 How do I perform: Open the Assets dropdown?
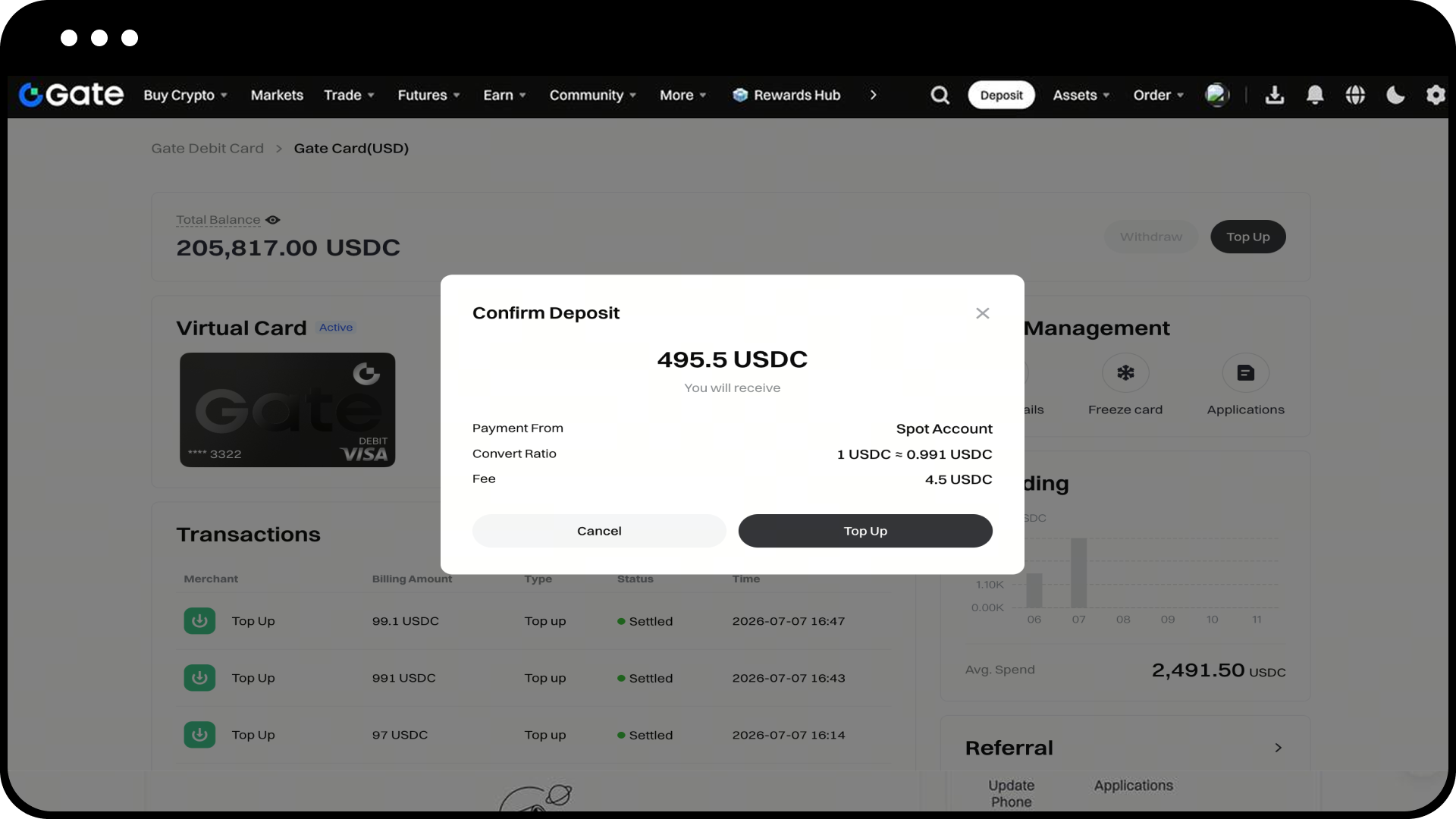coord(1081,95)
